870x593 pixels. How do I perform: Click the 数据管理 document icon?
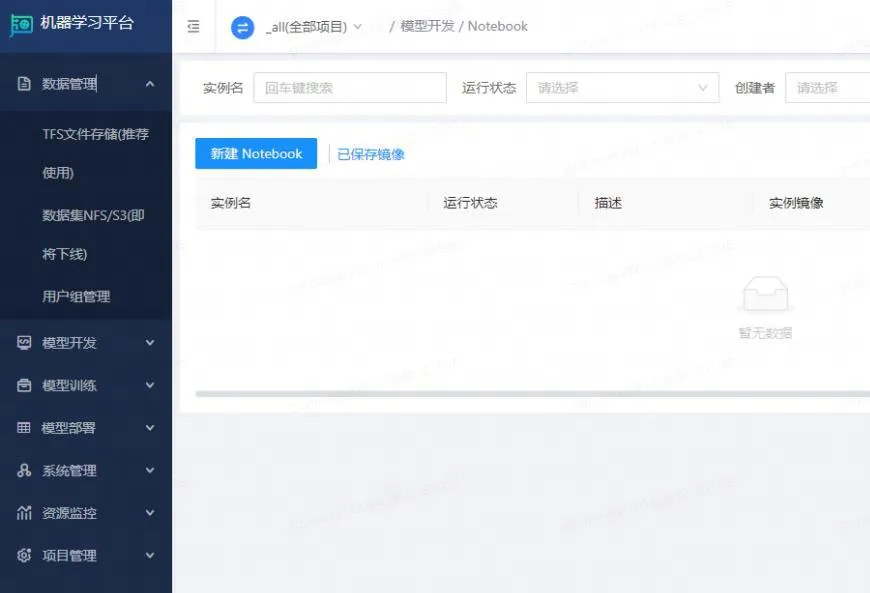[x=25, y=84]
